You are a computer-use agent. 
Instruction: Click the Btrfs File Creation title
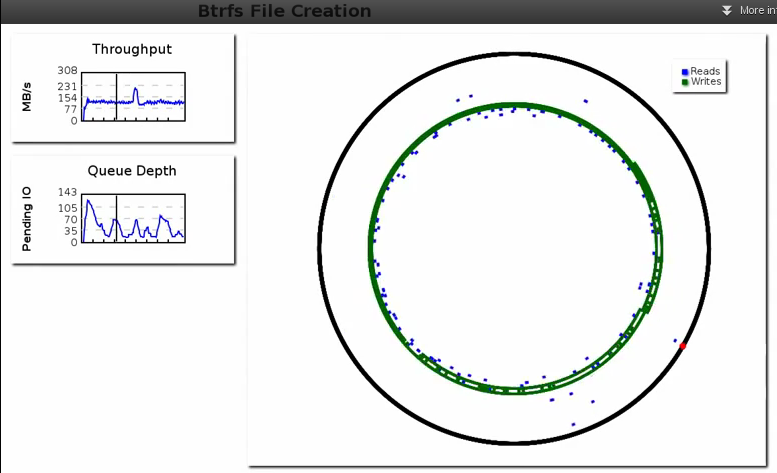pyautogui.click(x=284, y=11)
